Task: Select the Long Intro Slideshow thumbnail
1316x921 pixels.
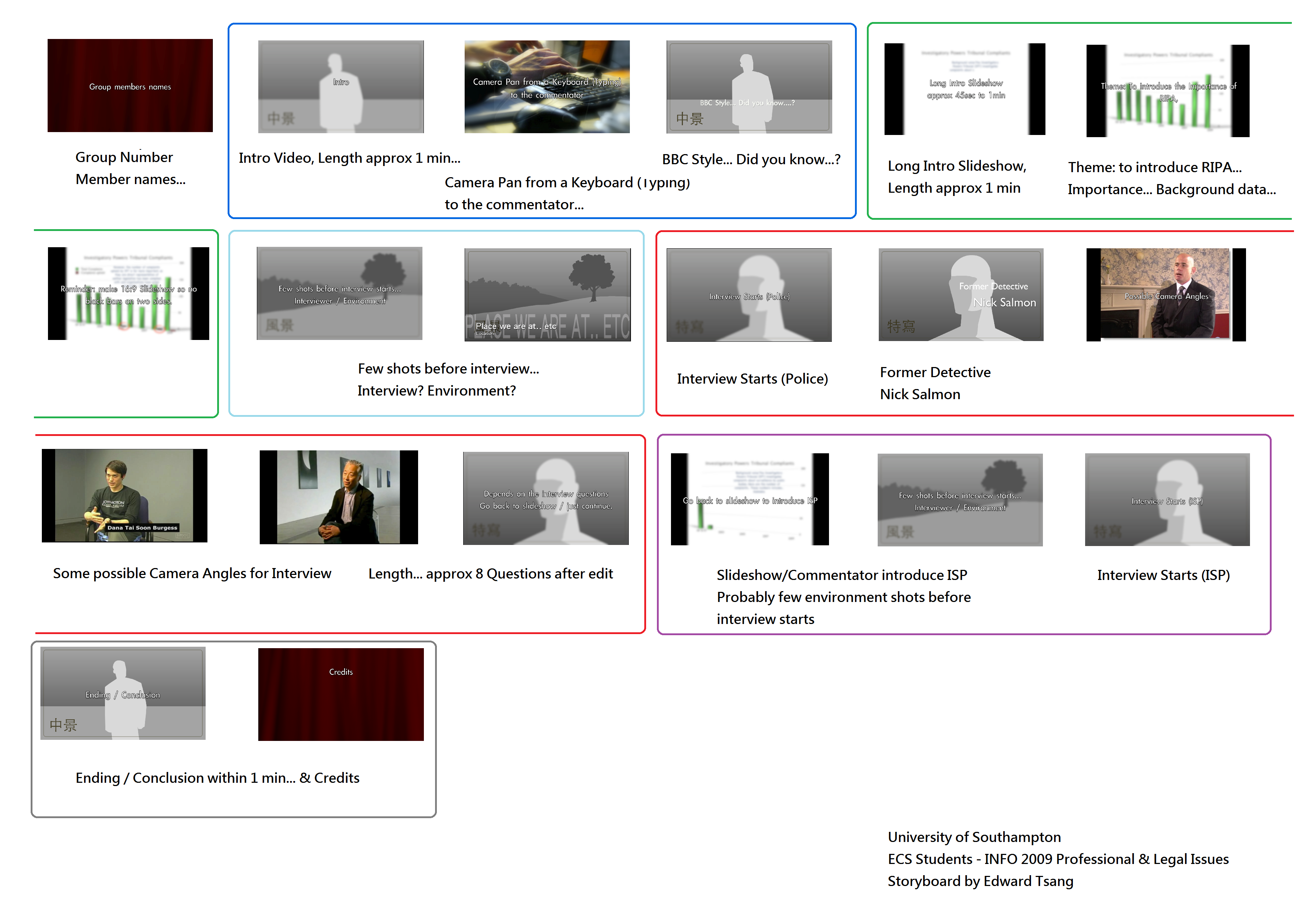Action: pyautogui.click(x=965, y=89)
